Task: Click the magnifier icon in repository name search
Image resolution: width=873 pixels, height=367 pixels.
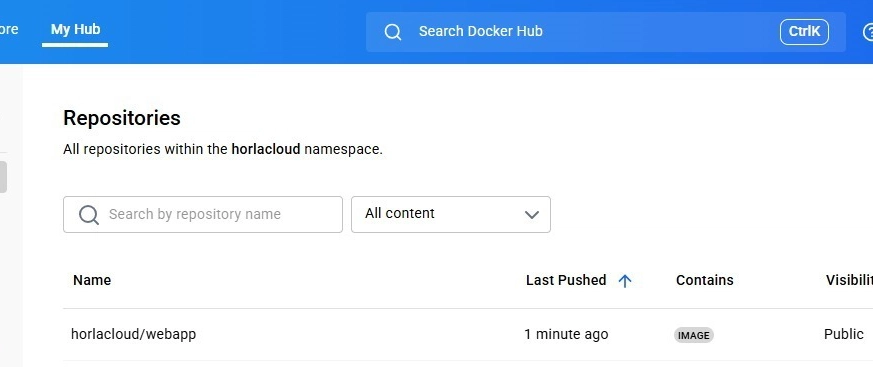Action: click(89, 214)
